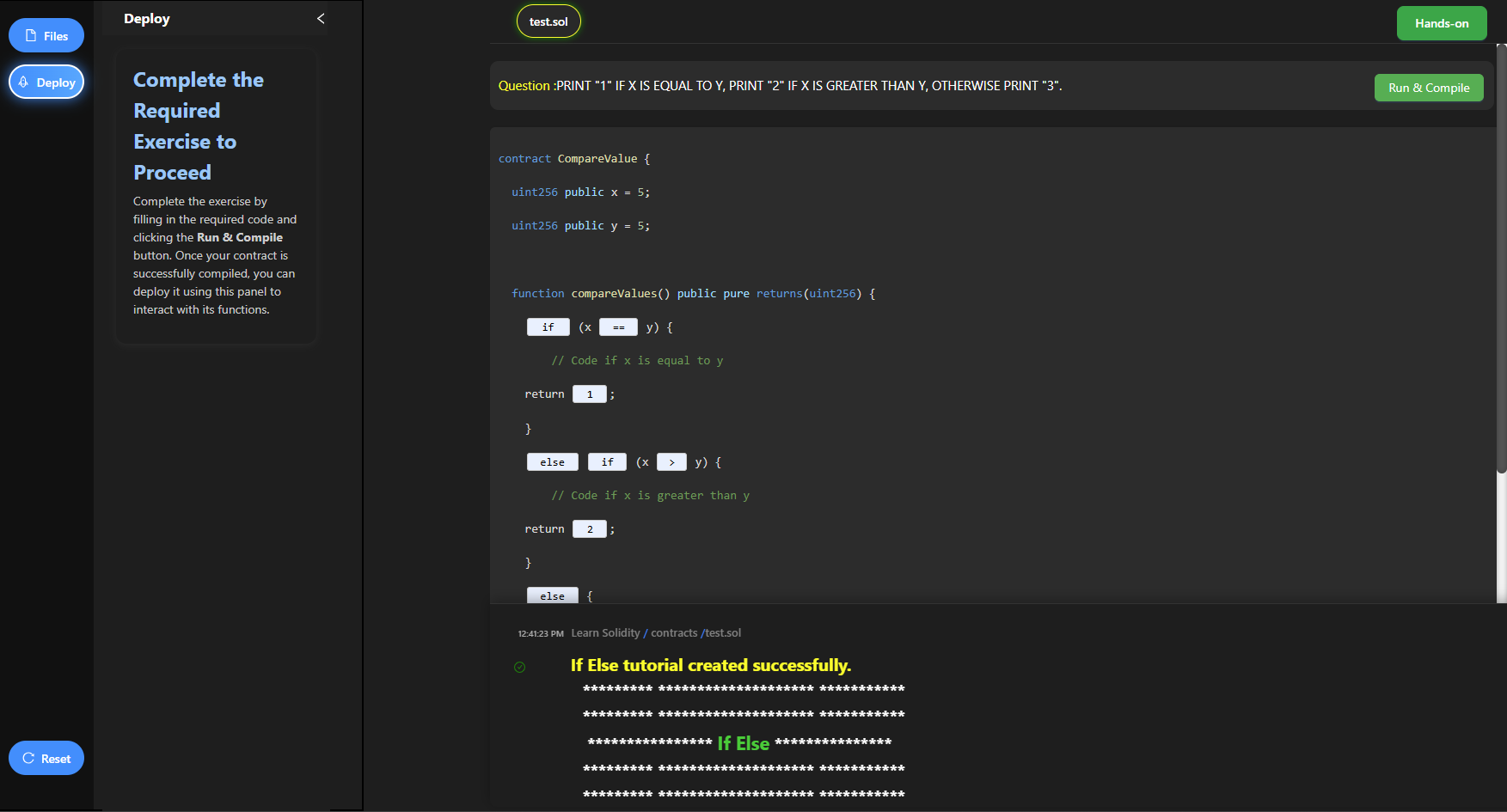1507x812 pixels.
Task: Click the 'contracts' path segment in console
Action: pos(674,633)
